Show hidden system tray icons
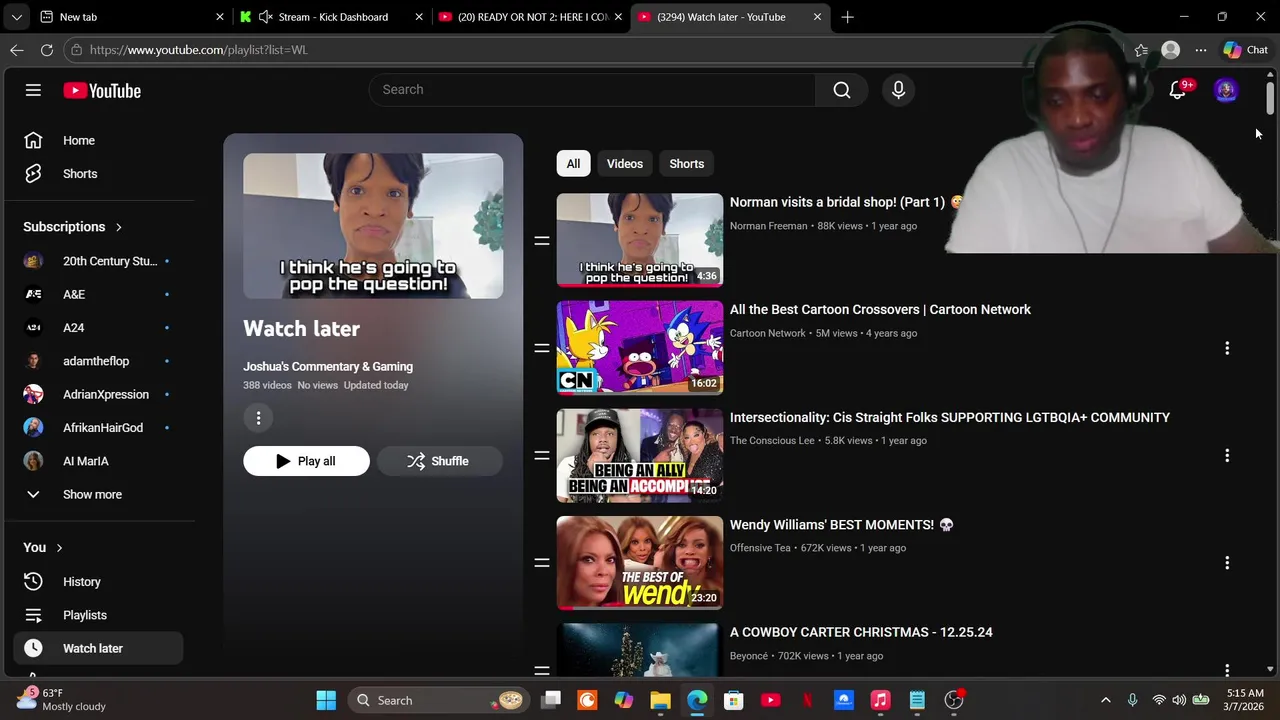 pos(1105,700)
